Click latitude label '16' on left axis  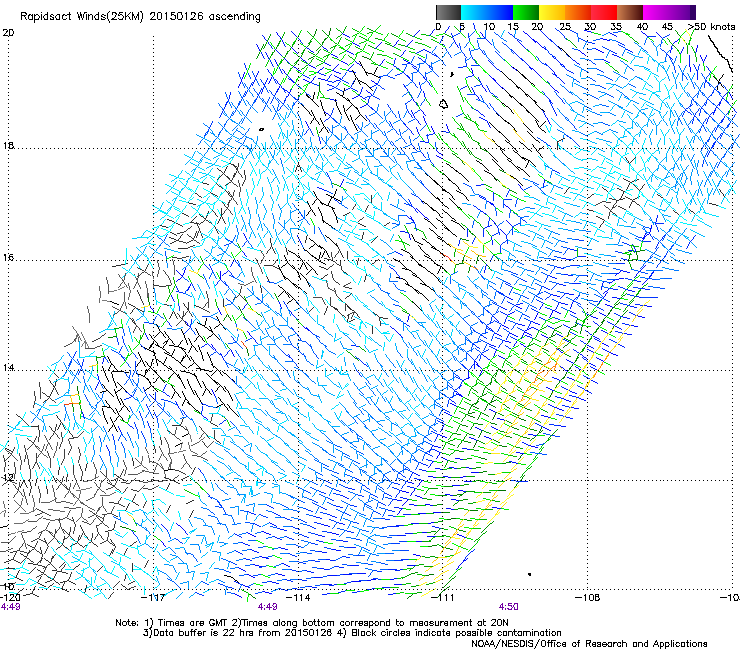click(x=8, y=258)
